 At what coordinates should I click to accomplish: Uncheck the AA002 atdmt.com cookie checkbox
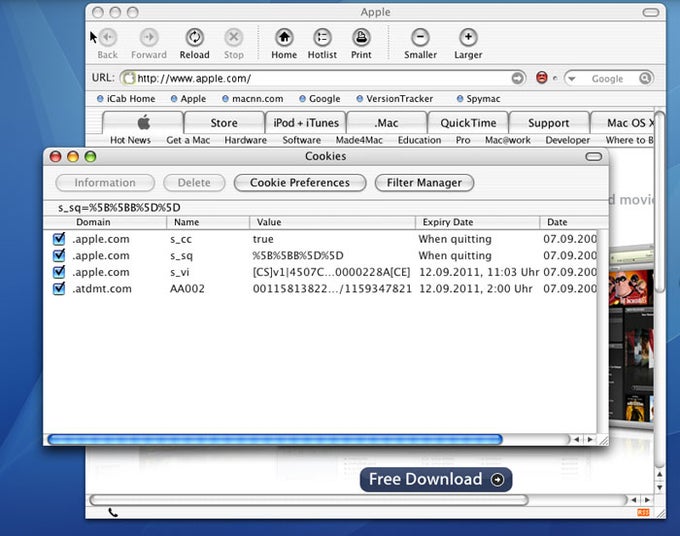[x=59, y=288]
